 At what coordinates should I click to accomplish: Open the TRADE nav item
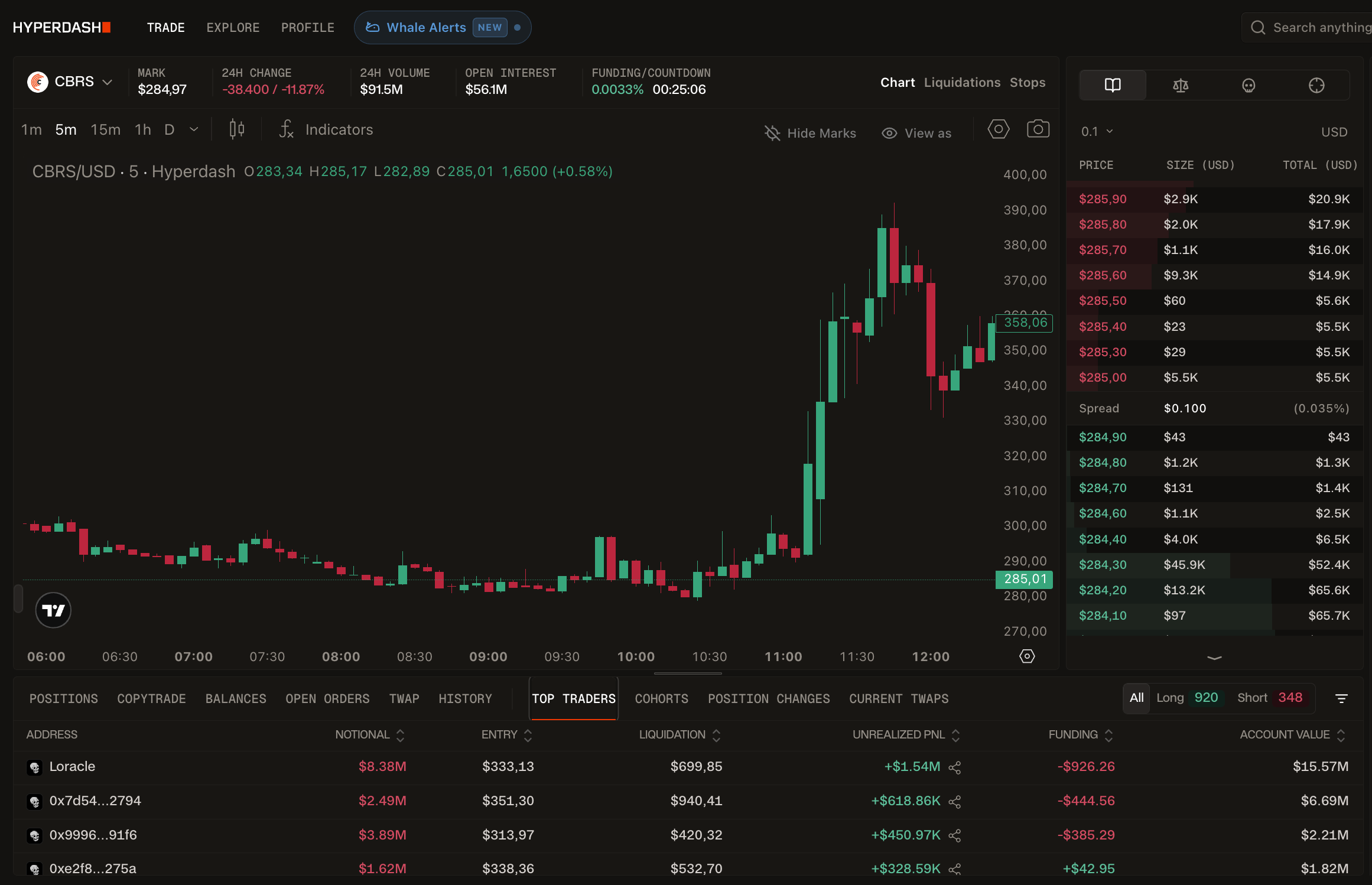[165, 28]
